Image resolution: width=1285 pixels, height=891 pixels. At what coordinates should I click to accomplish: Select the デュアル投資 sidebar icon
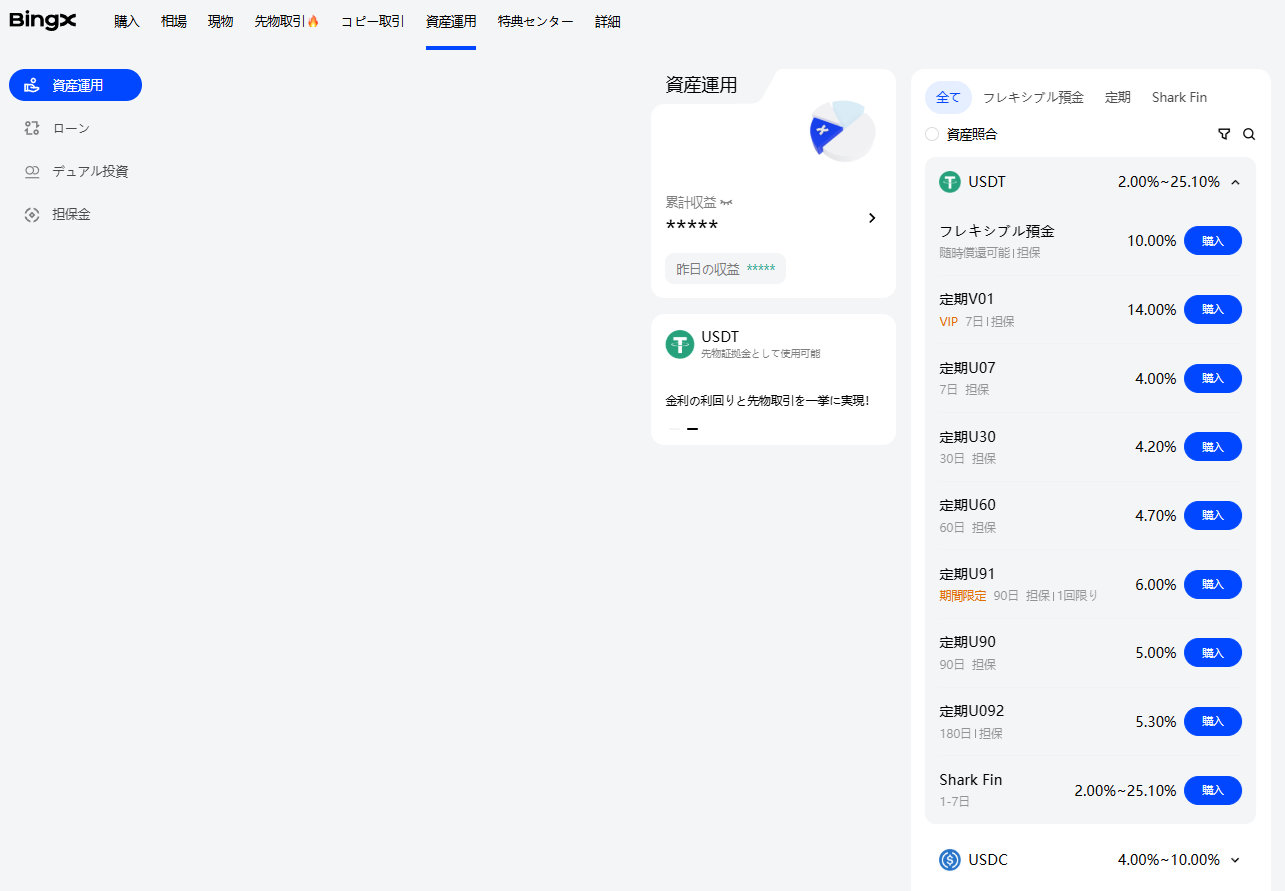(x=32, y=171)
